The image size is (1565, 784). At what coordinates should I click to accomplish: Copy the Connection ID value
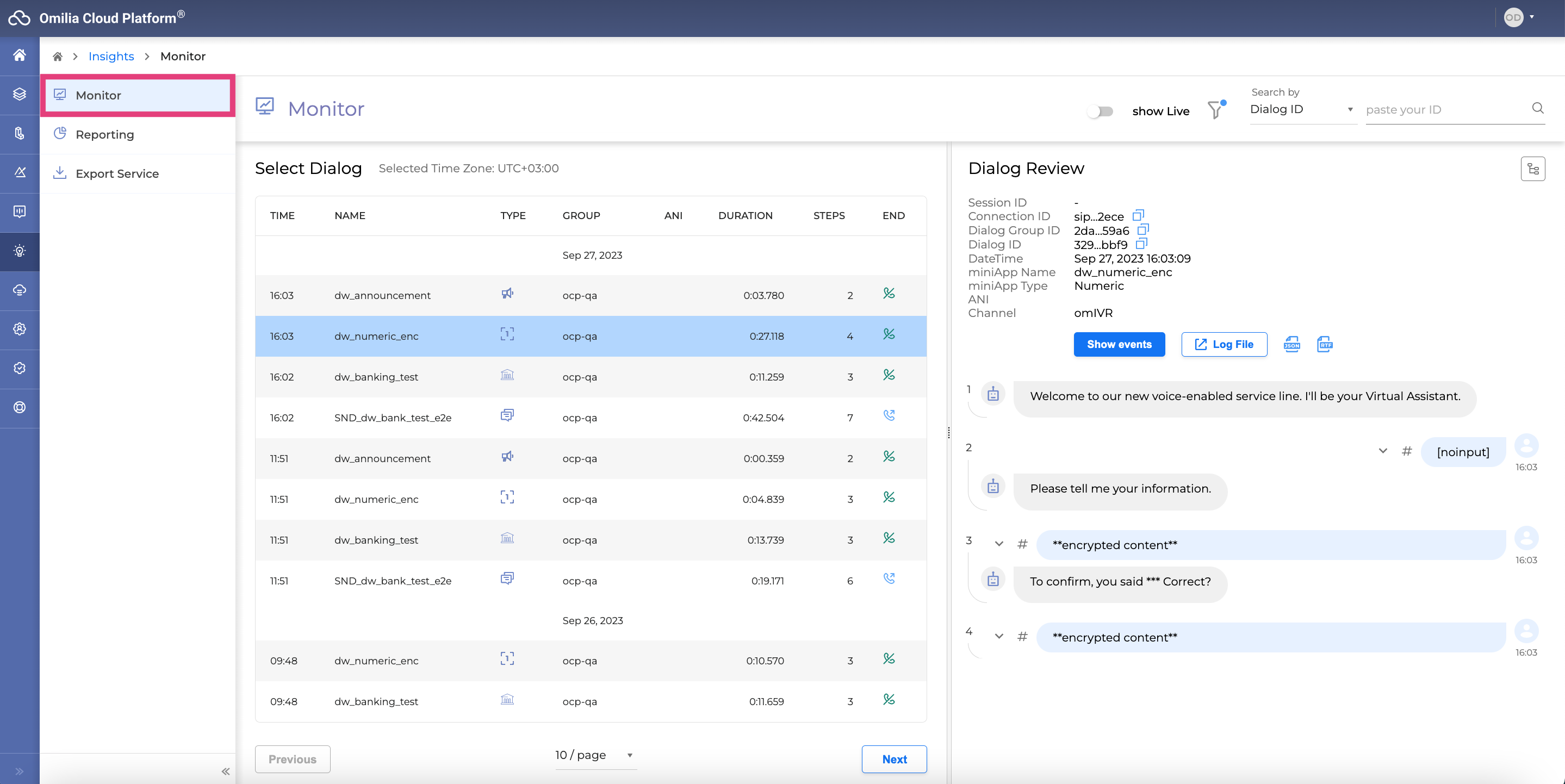click(1138, 216)
